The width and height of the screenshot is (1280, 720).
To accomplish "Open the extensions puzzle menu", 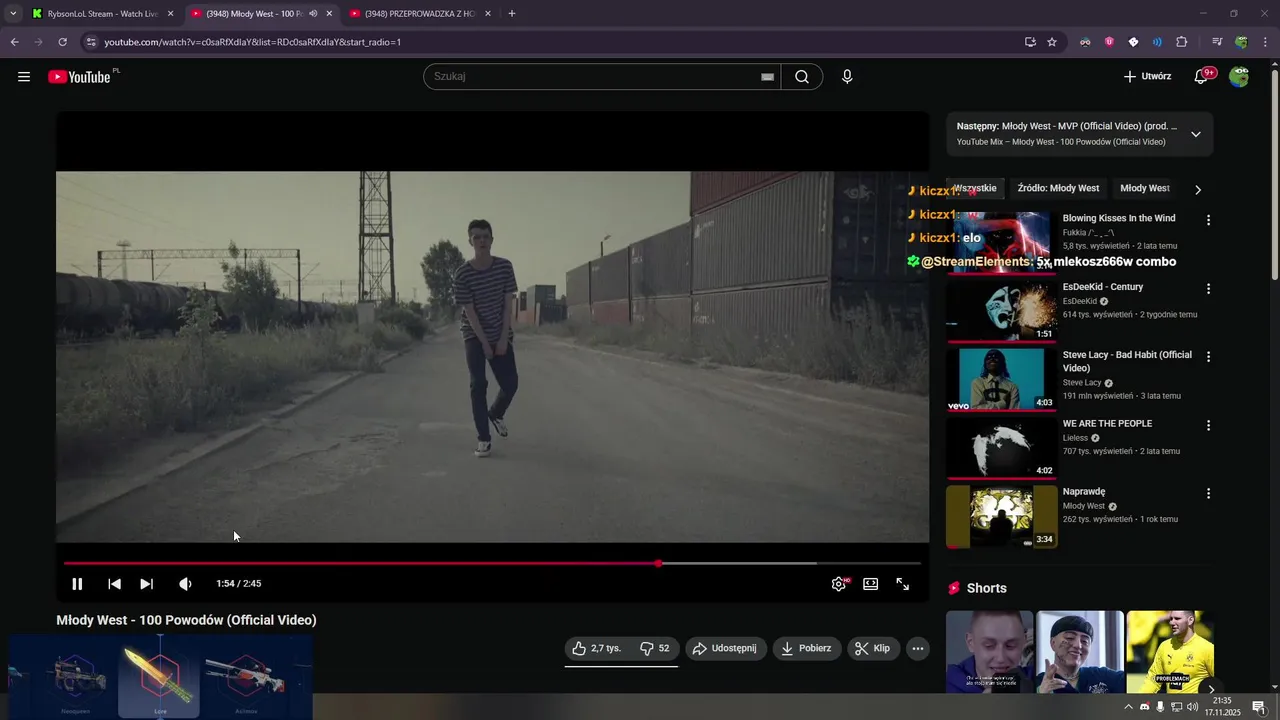I will pyautogui.click(x=1182, y=42).
